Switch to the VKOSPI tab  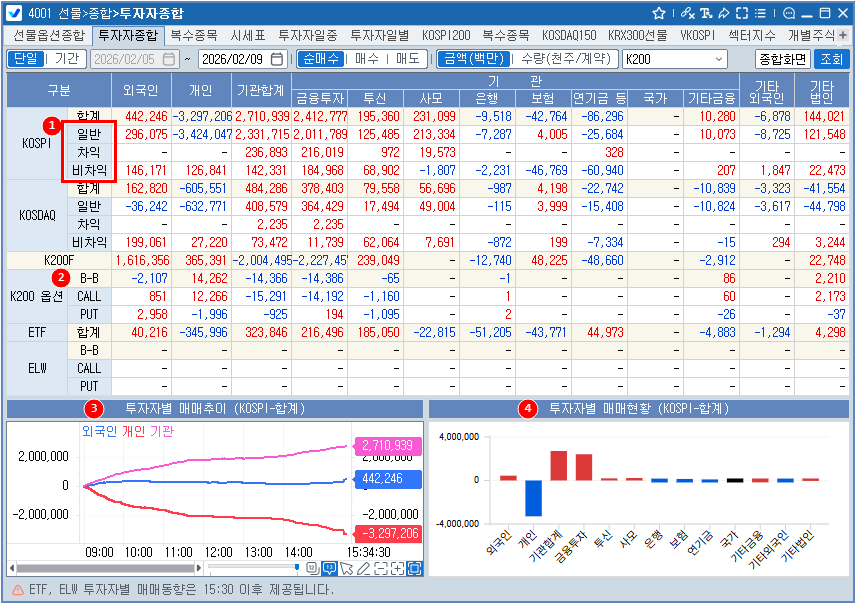(x=703, y=35)
